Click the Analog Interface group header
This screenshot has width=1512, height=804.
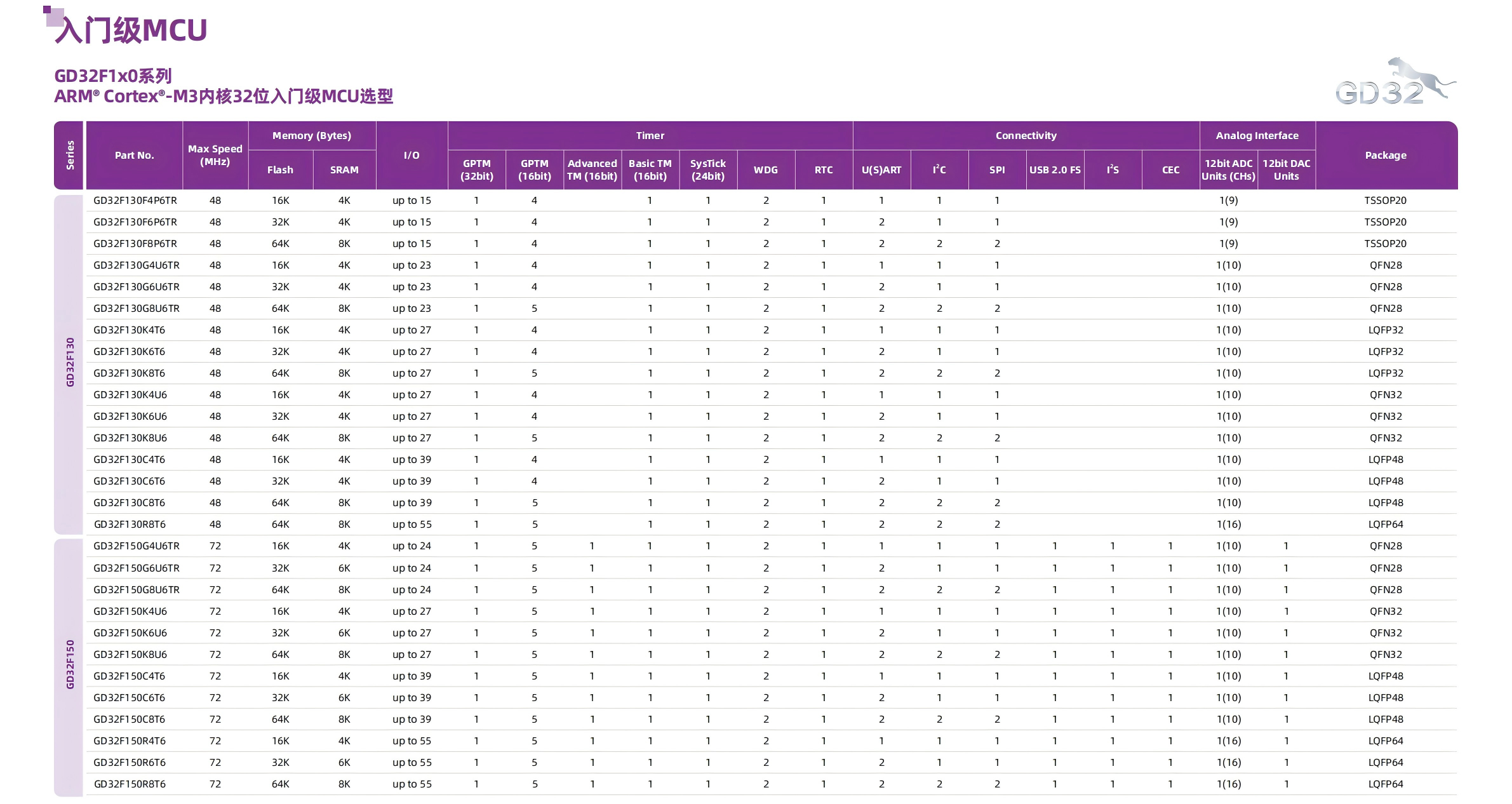(1257, 136)
